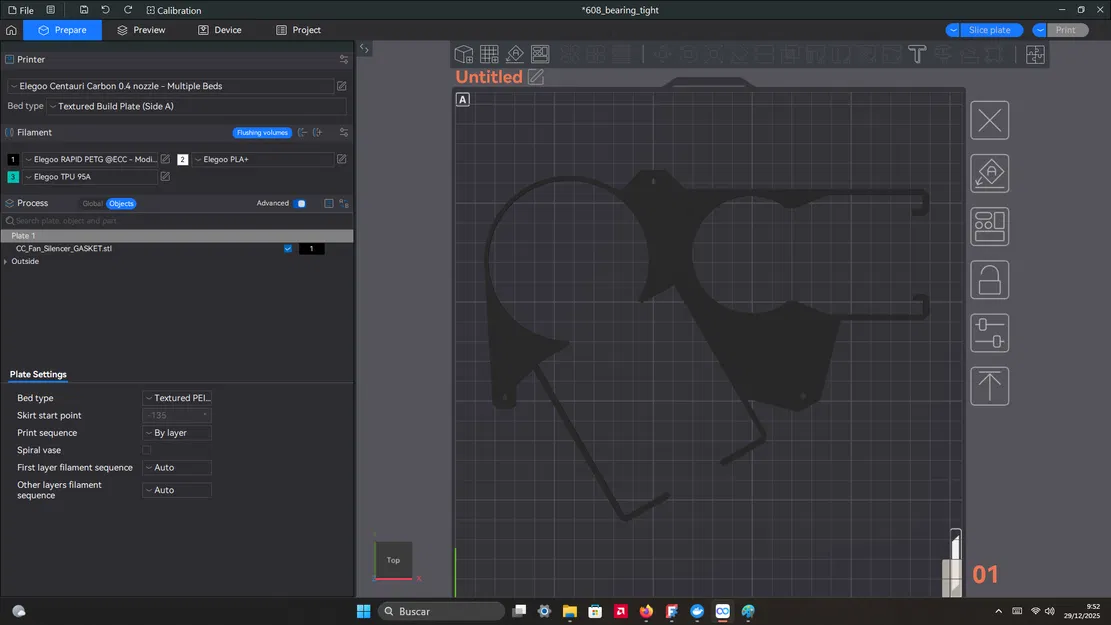This screenshot has width=1111, height=625.
Task: Lock the current plate
Action: click(x=989, y=280)
